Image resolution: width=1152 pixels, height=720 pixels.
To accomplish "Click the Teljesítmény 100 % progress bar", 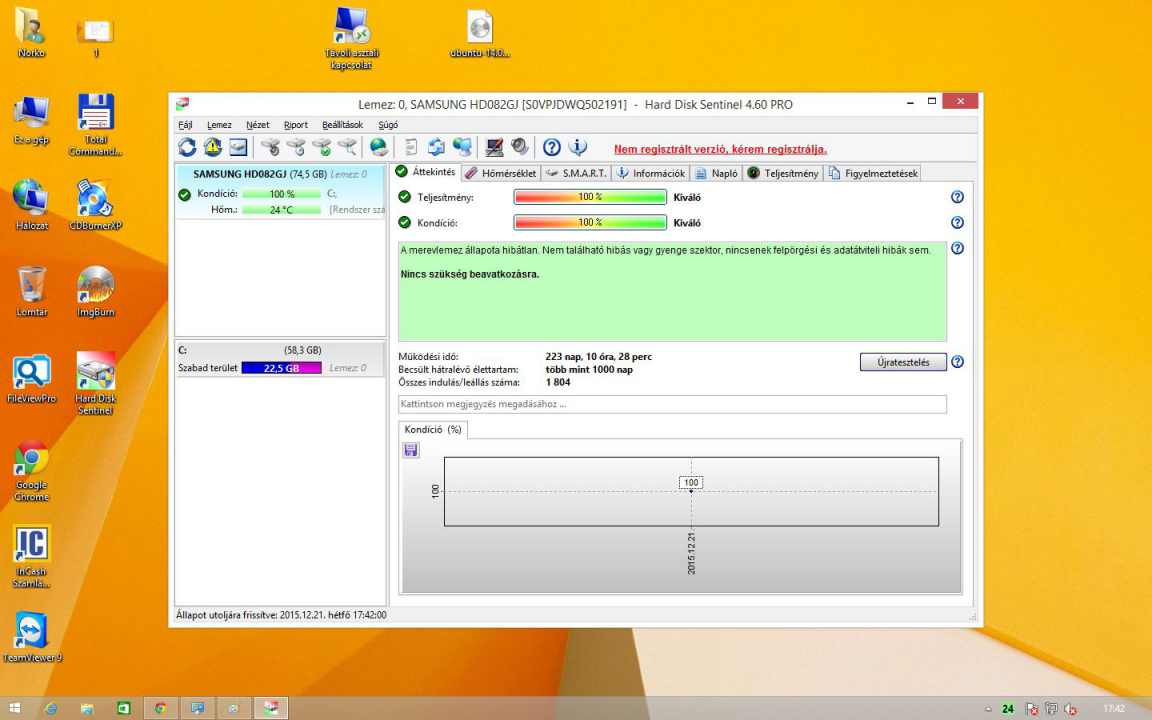I will pyautogui.click(x=590, y=197).
